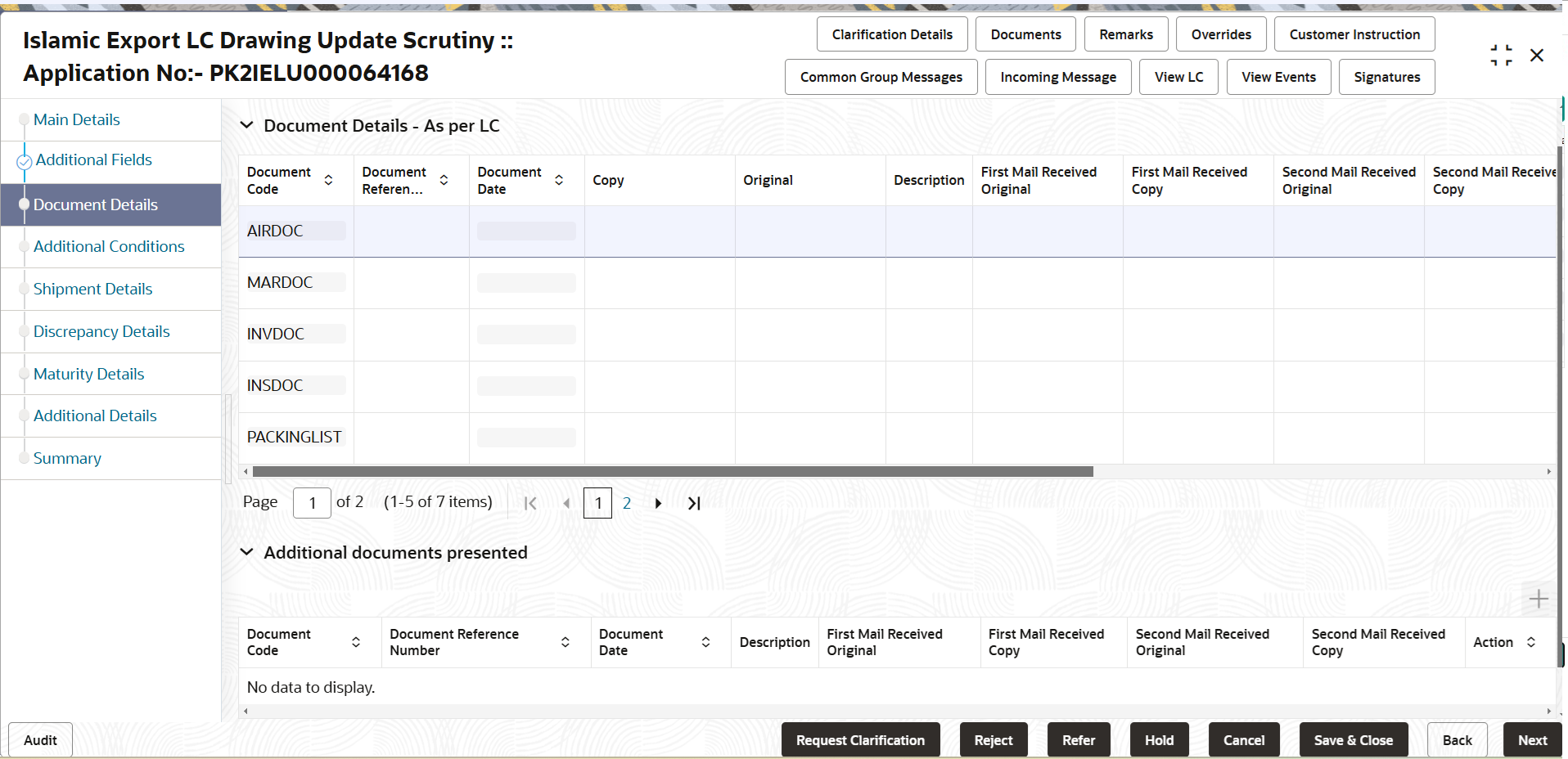This screenshot has height=759, width=1568.
Task: Click the Document Date field for INVDOC
Action: coord(526,335)
